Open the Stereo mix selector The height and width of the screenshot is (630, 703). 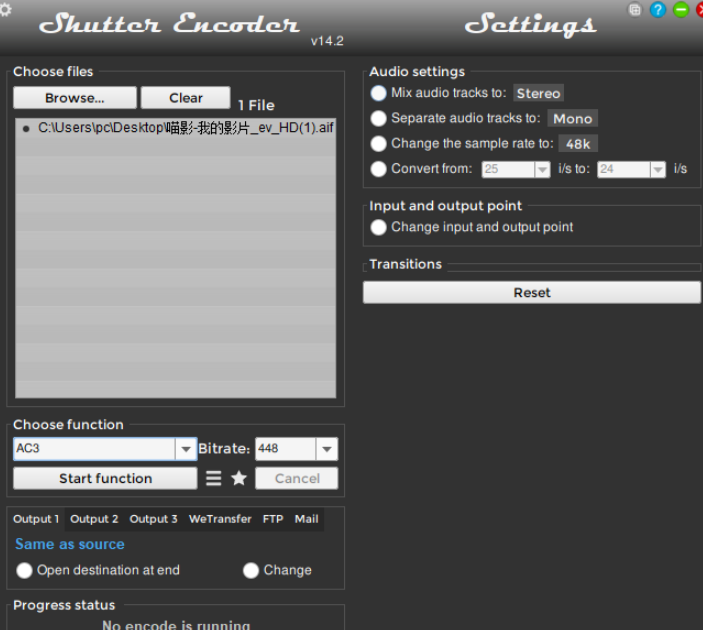538,93
